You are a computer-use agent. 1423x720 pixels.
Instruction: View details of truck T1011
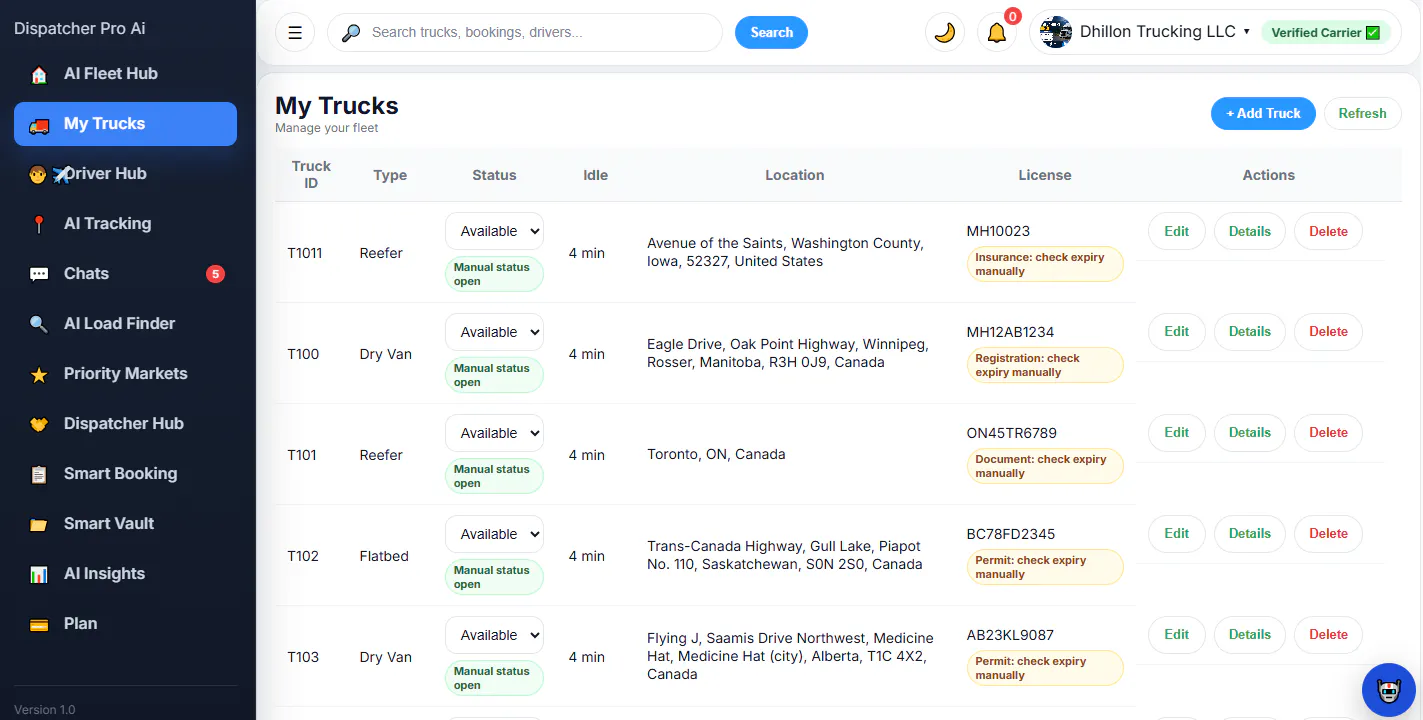tap(1249, 231)
